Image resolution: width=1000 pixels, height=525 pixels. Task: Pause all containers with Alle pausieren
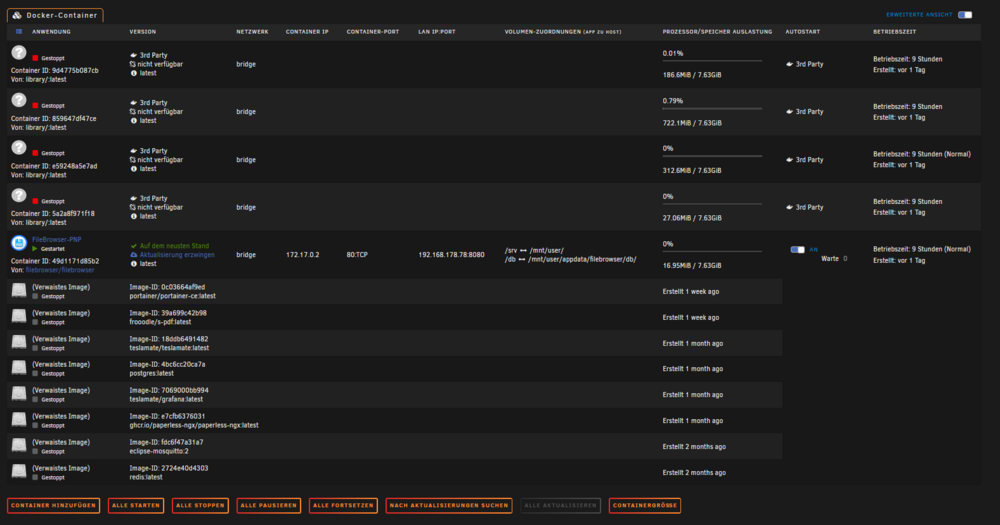point(268,505)
